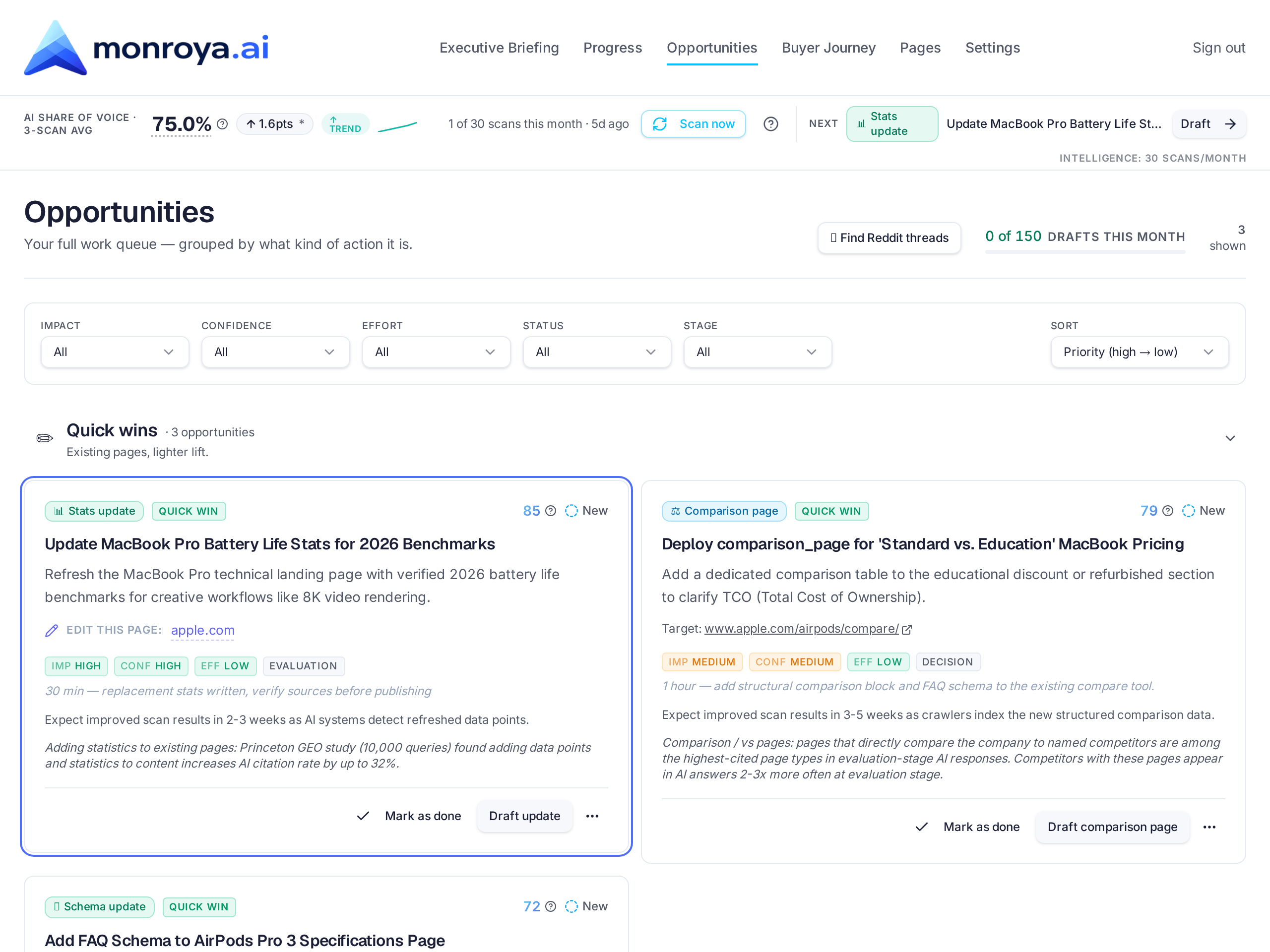
Task: Open the apple.com edit page link
Action: (x=203, y=630)
